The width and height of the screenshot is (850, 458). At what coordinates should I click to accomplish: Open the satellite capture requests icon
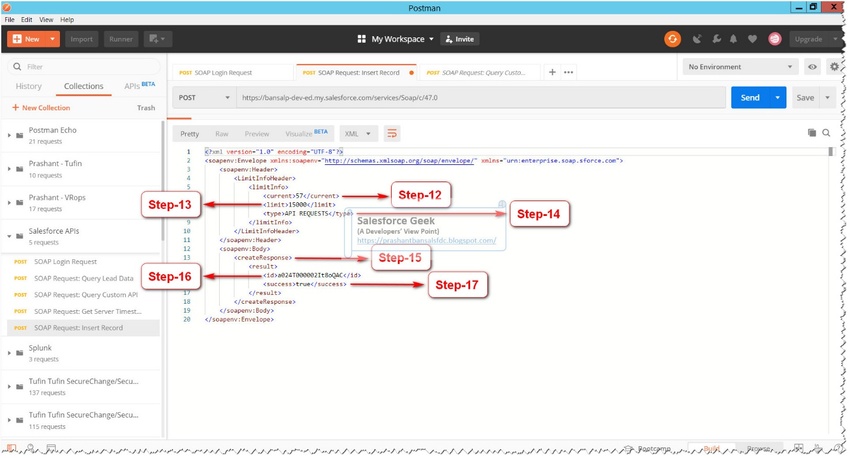coord(697,39)
